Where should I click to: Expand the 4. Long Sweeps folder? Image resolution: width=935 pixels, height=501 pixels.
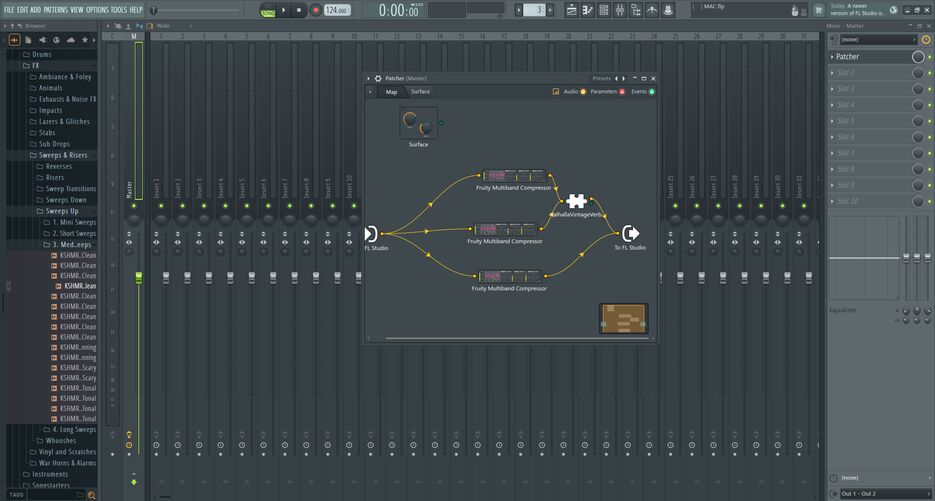70,429
